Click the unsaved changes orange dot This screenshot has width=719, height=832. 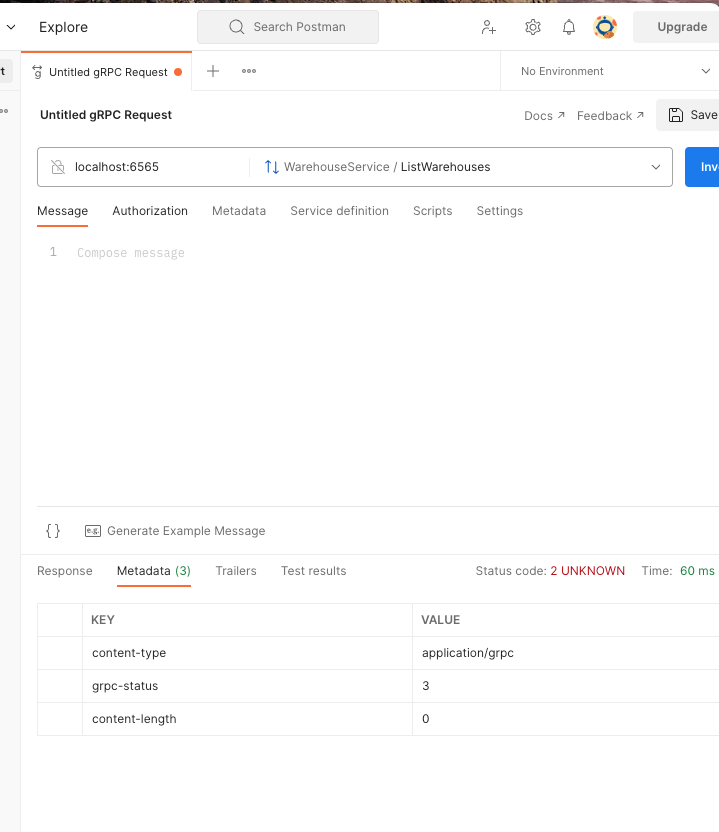[x=178, y=72]
